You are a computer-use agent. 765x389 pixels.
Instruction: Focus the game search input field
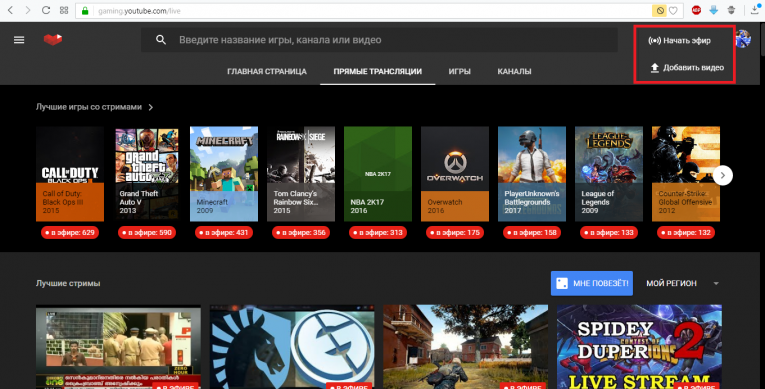pyautogui.click(x=395, y=40)
